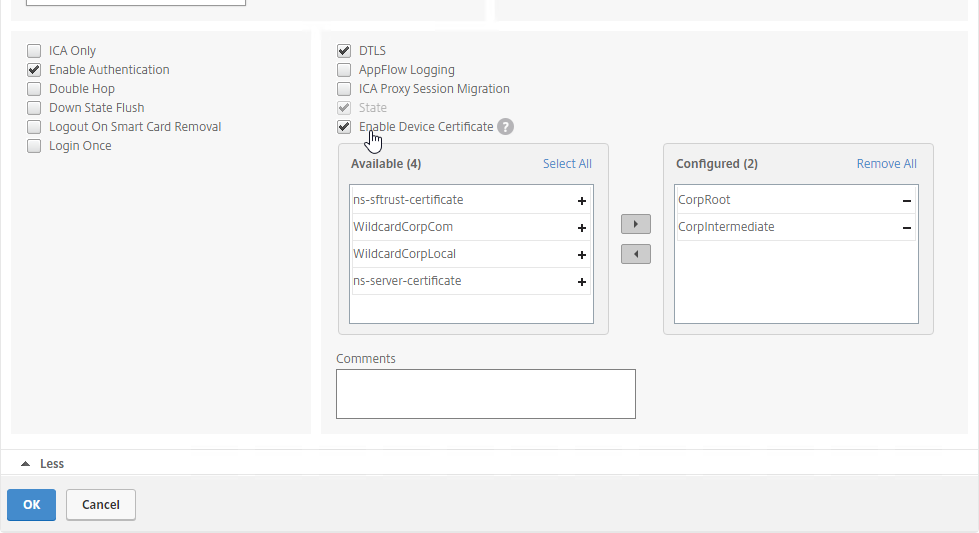The height and width of the screenshot is (533, 979).
Task: Click the move-left arrow button
Action: [x=636, y=254]
